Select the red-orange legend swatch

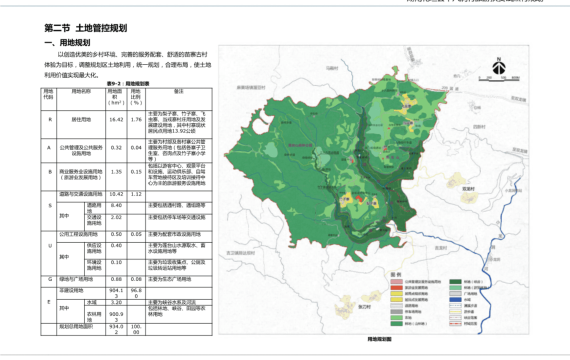pos(397,288)
